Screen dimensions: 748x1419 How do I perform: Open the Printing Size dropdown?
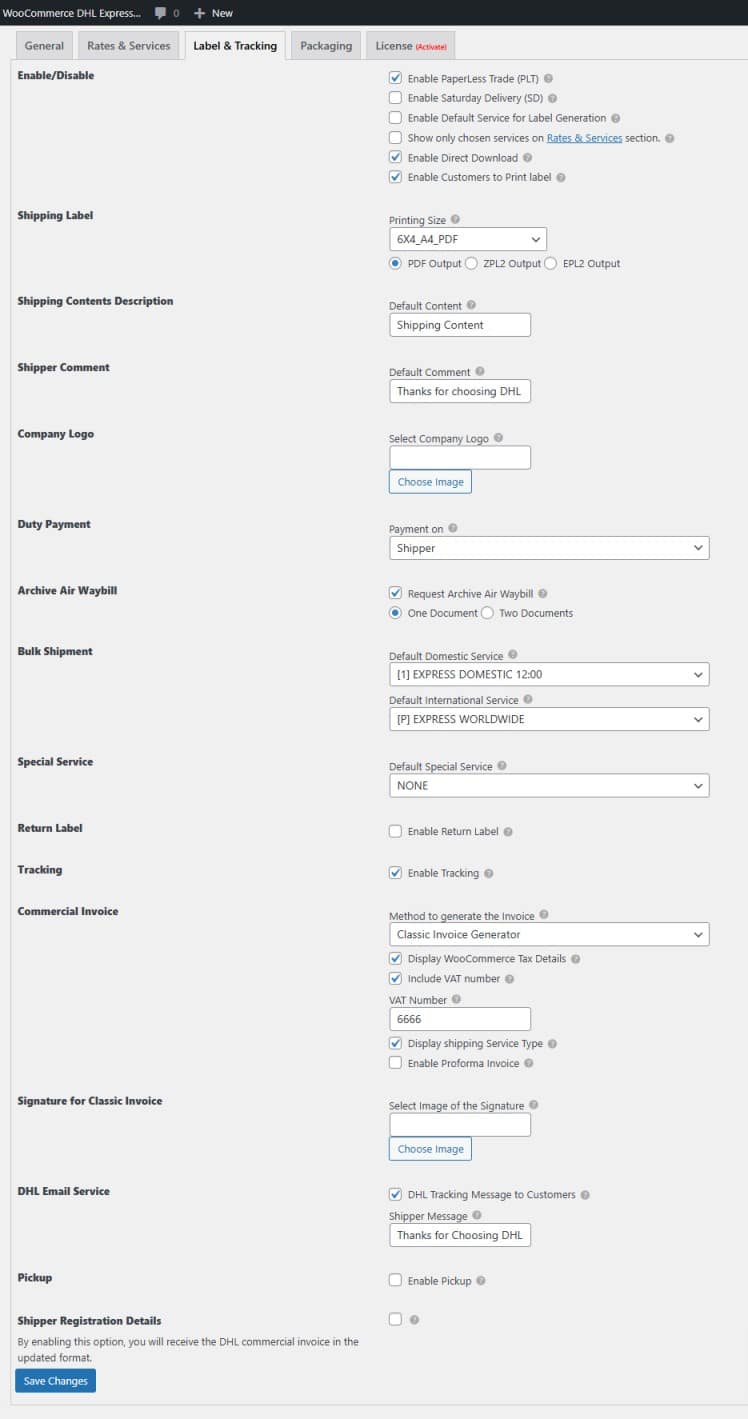tap(468, 240)
